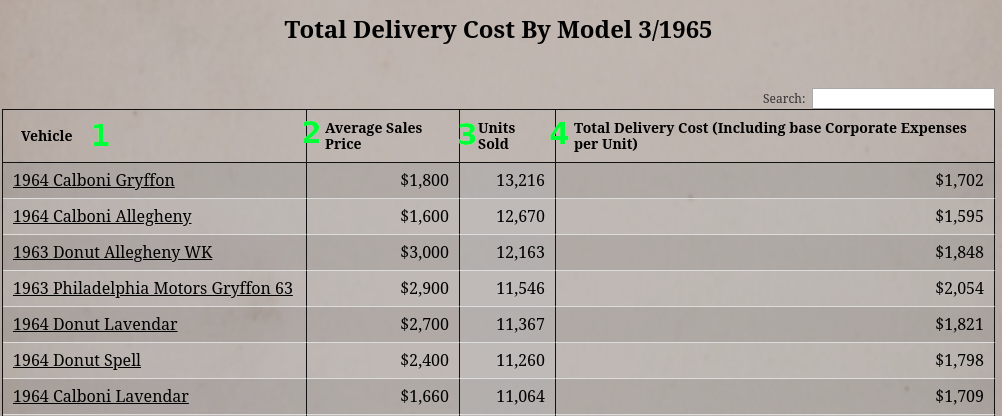
Task: Open 1964 Calboni Lavendar link
Action: 101,396
